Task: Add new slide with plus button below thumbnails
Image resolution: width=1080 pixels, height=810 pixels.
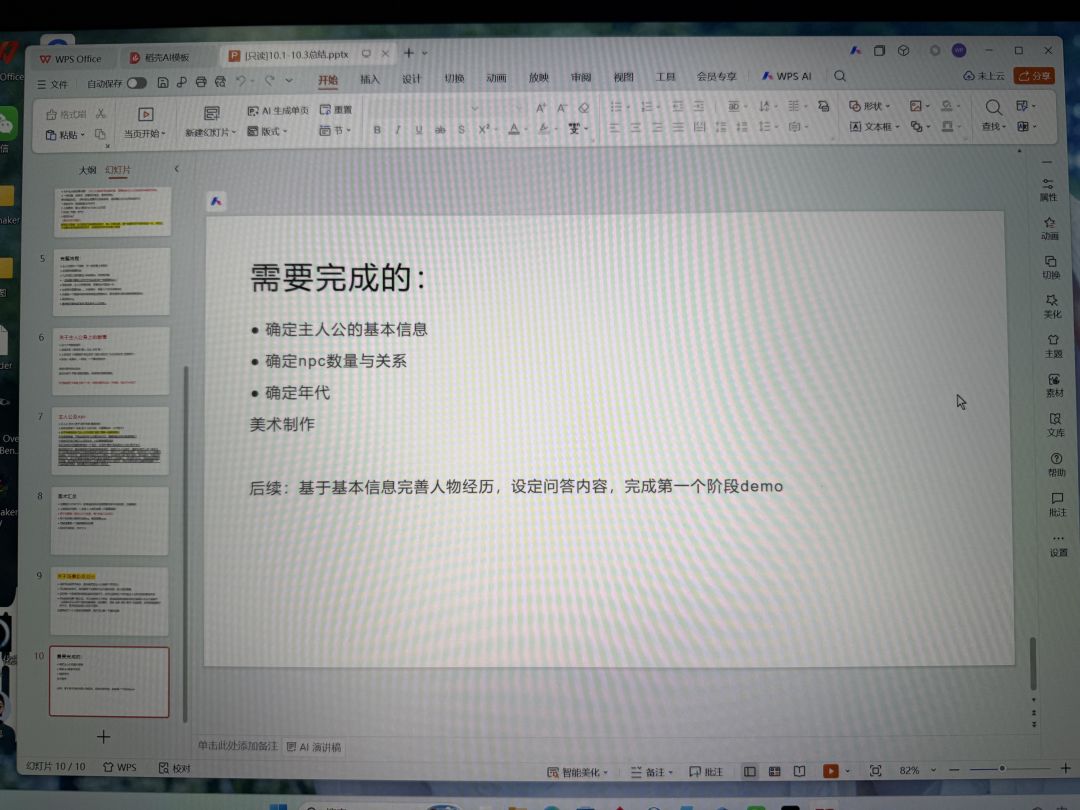Action: click(x=103, y=737)
